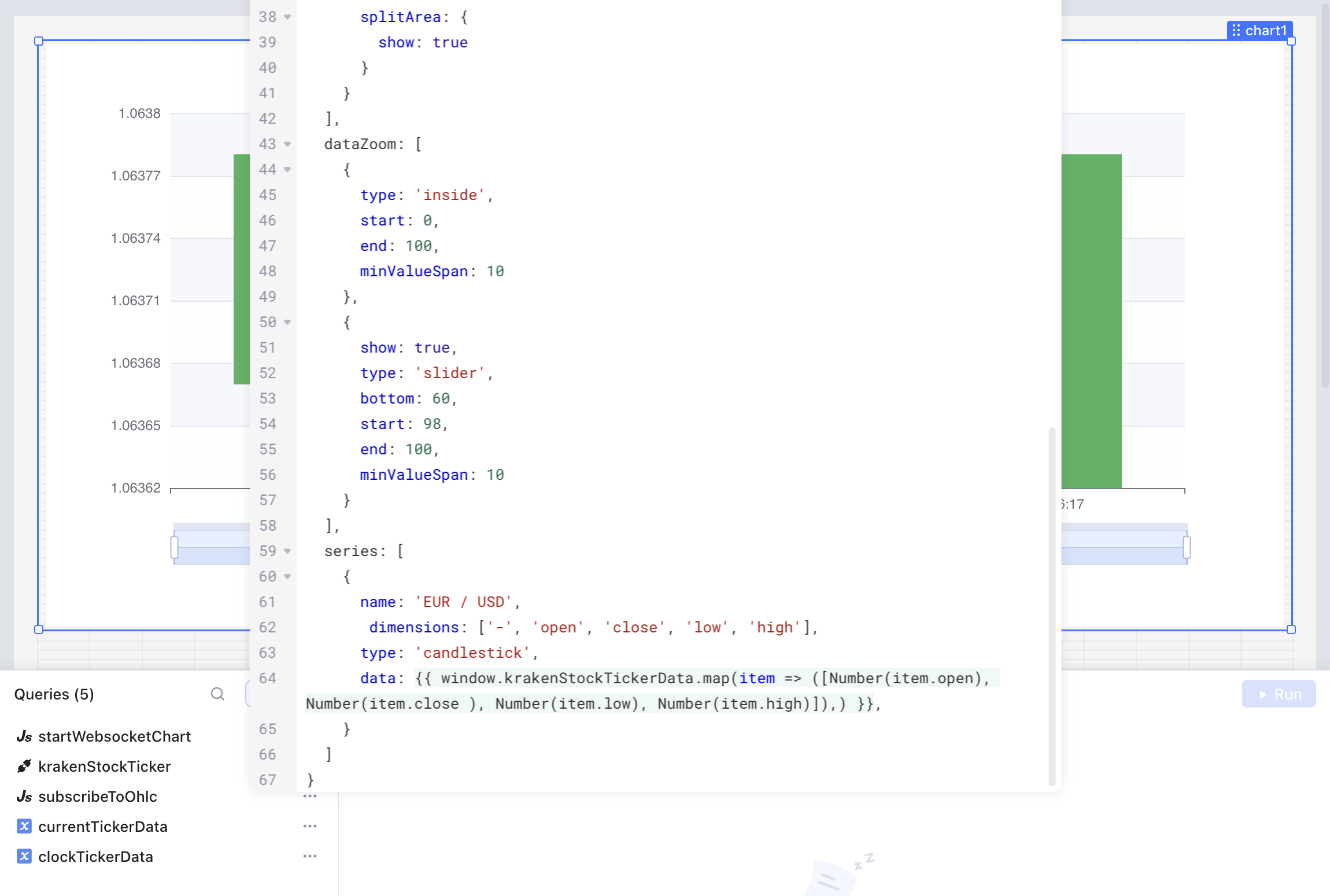1330x896 pixels.
Task: Click the clockTickerData transformer icon
Action: pyautogui.click(x=24, y=857)
